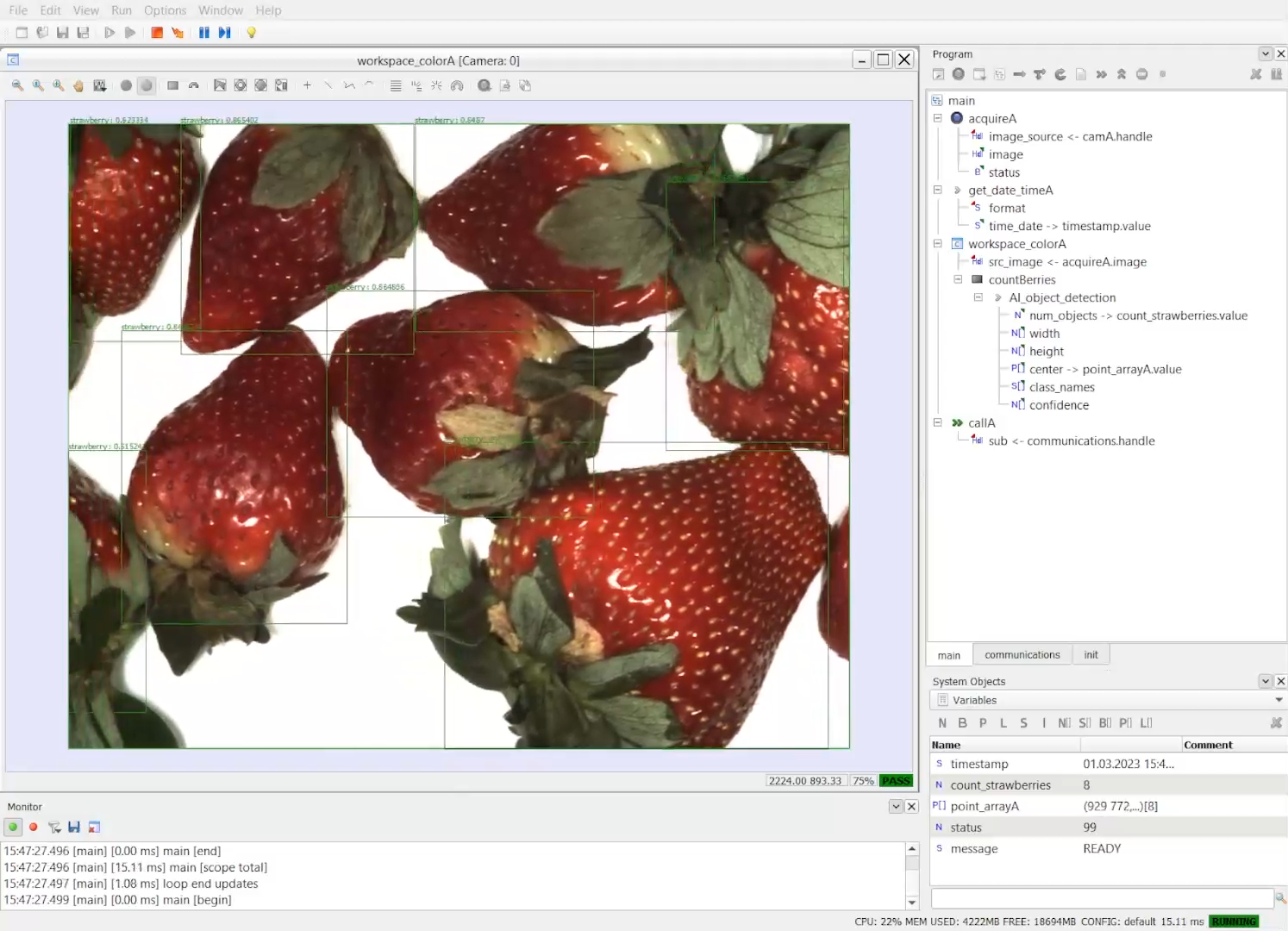Click the red stop program button
This screenshot has width=1288, height=931.
[x=157, y=33]
